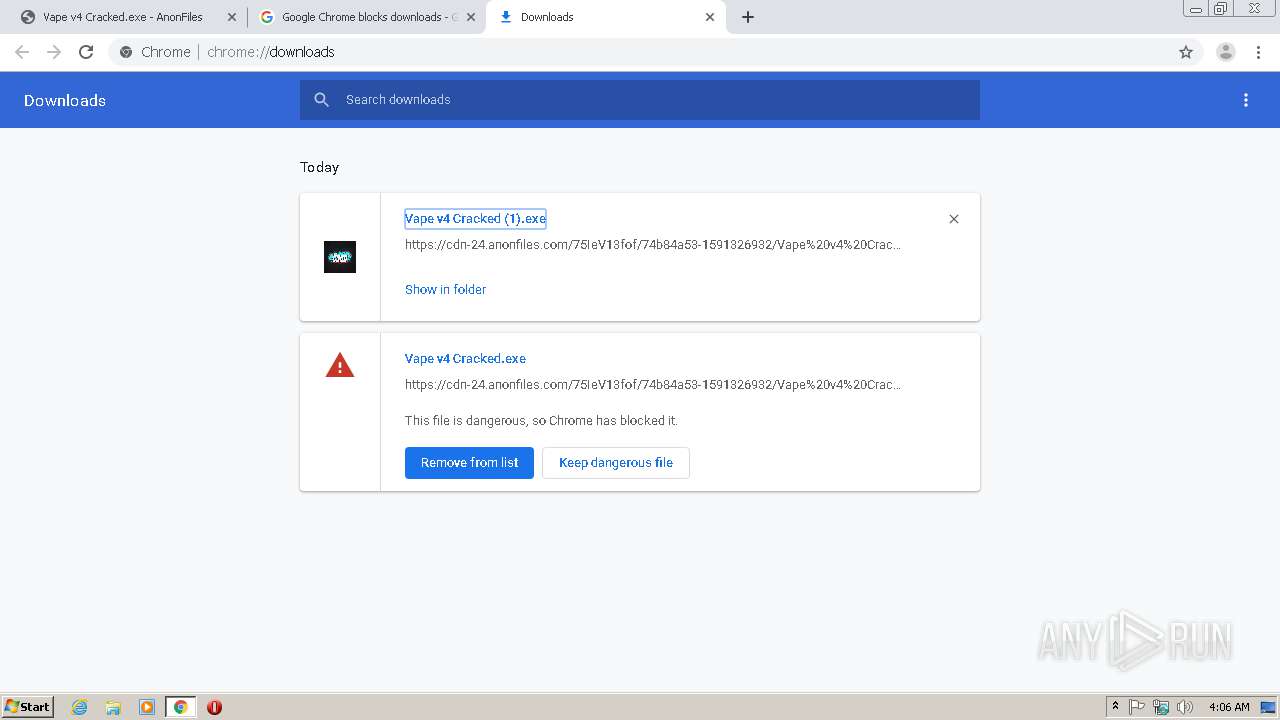Click the red Opera taskbar icon

(x=214, y=707)
